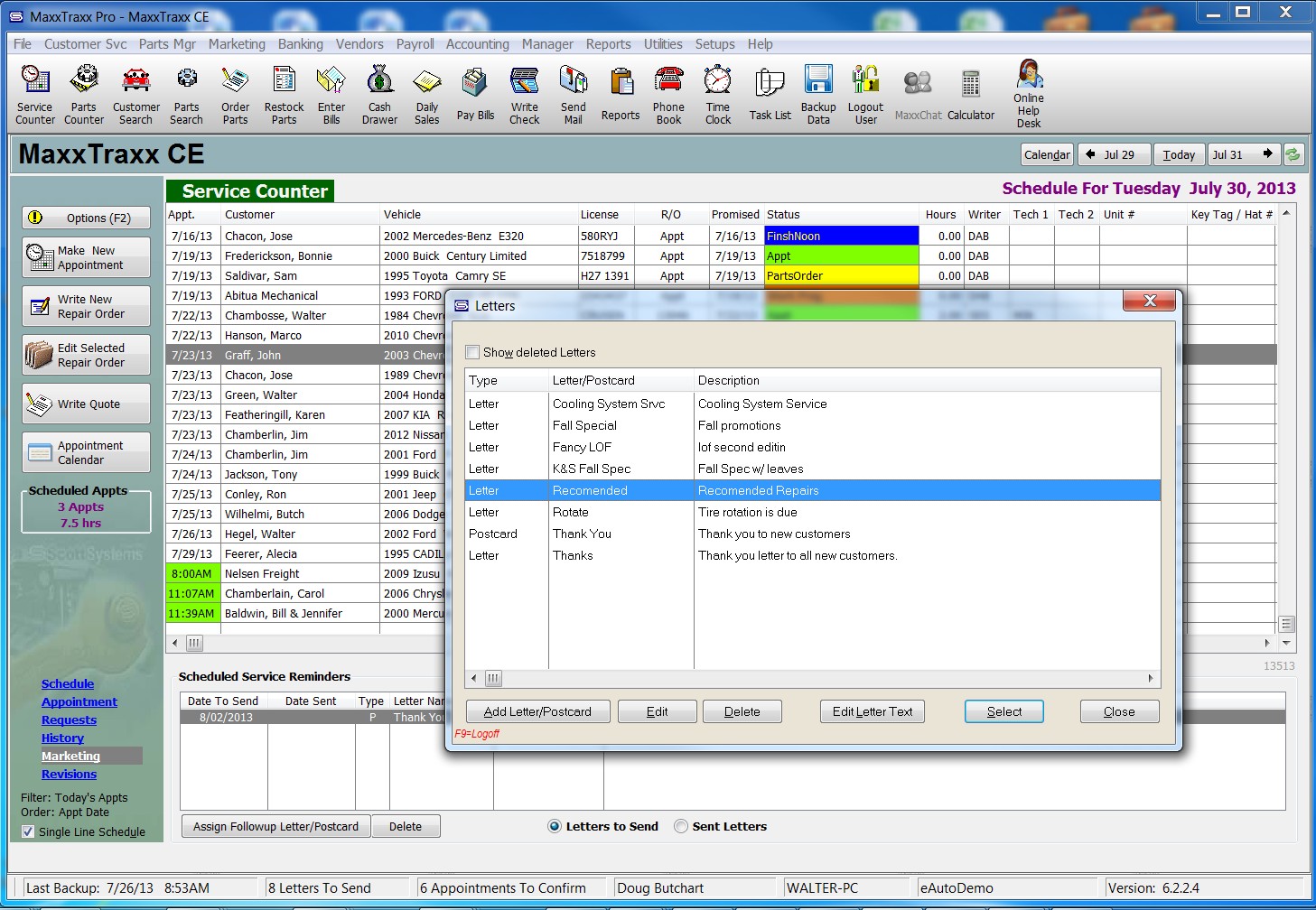Click the Order Parts icon
Viewport: 1316px width, 910px height.
pos(236,95)
